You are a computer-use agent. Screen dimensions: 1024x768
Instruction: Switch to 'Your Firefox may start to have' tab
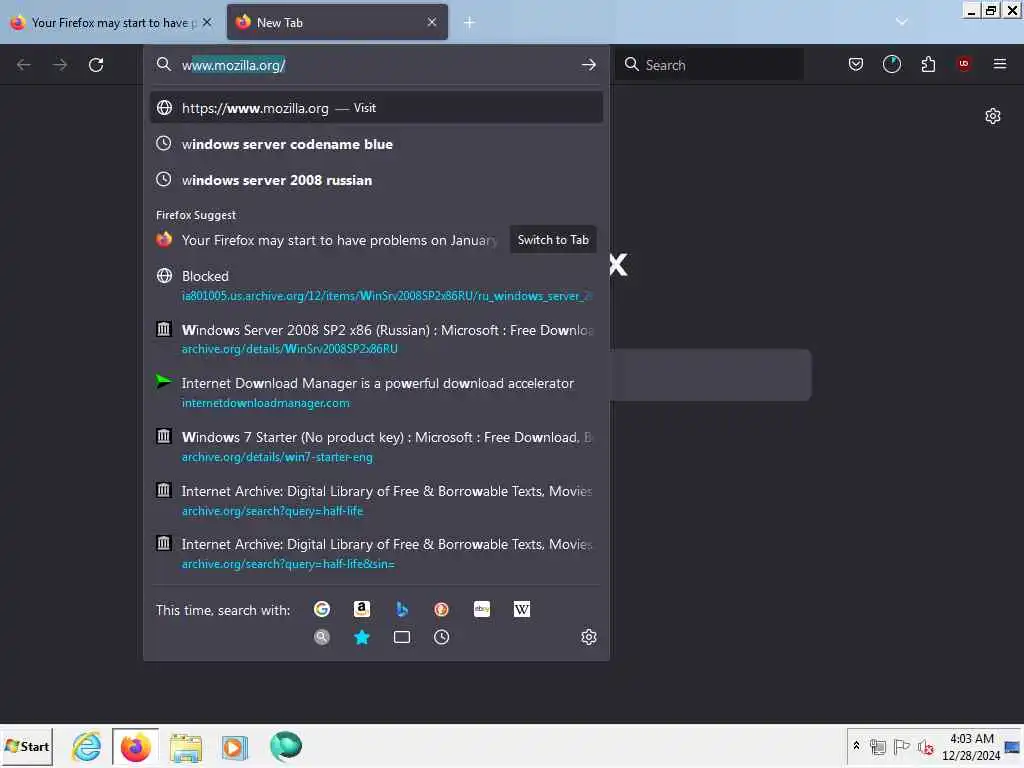[111, 23]
